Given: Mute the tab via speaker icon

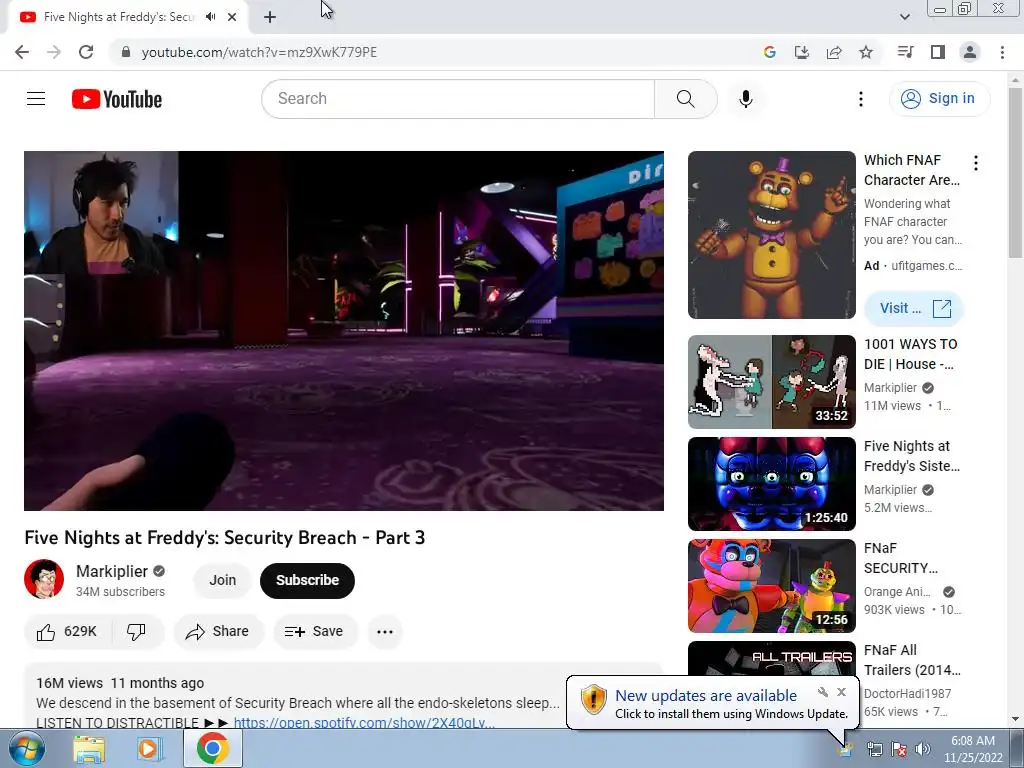Looking at the screenshot, I should pyautogui.click(x=210, y=17).
